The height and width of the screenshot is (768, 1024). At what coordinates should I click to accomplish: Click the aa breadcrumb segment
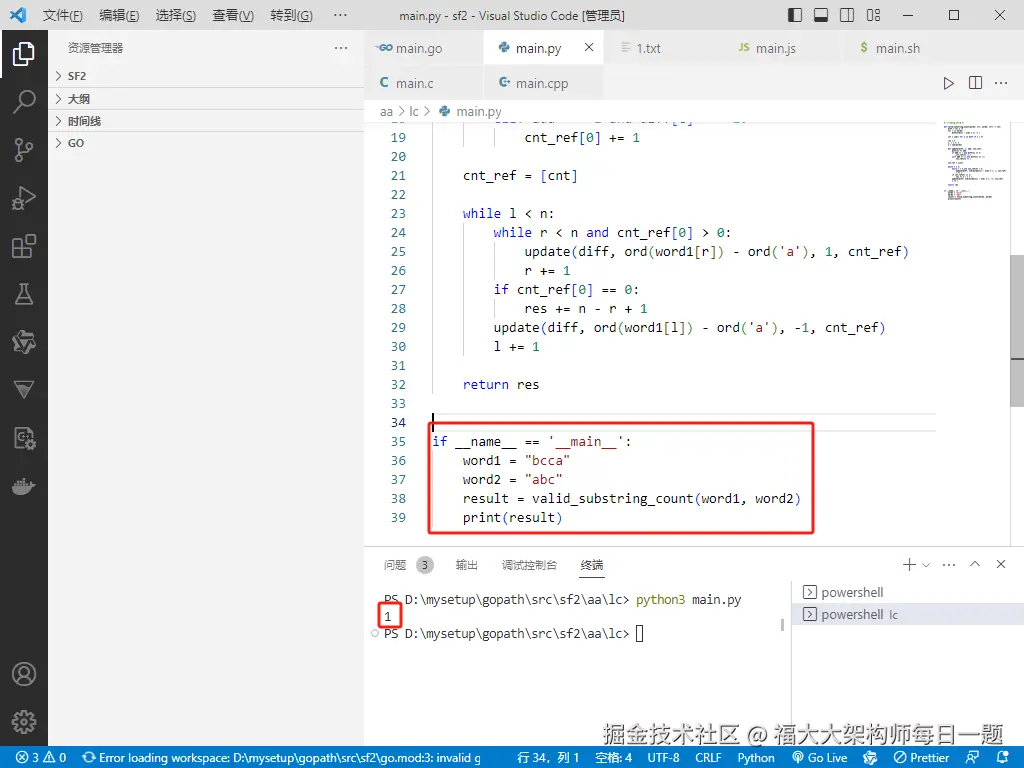tap(386, 112)
